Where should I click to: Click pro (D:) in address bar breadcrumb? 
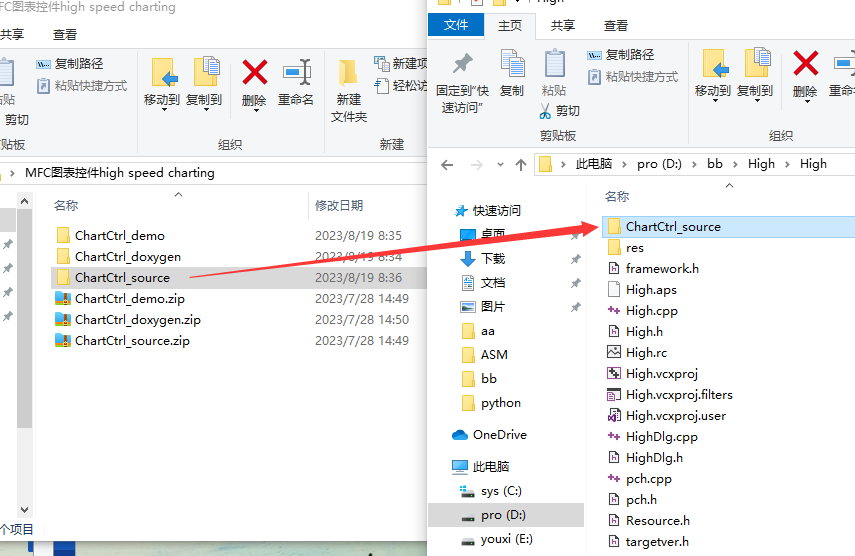pos(659,164)
